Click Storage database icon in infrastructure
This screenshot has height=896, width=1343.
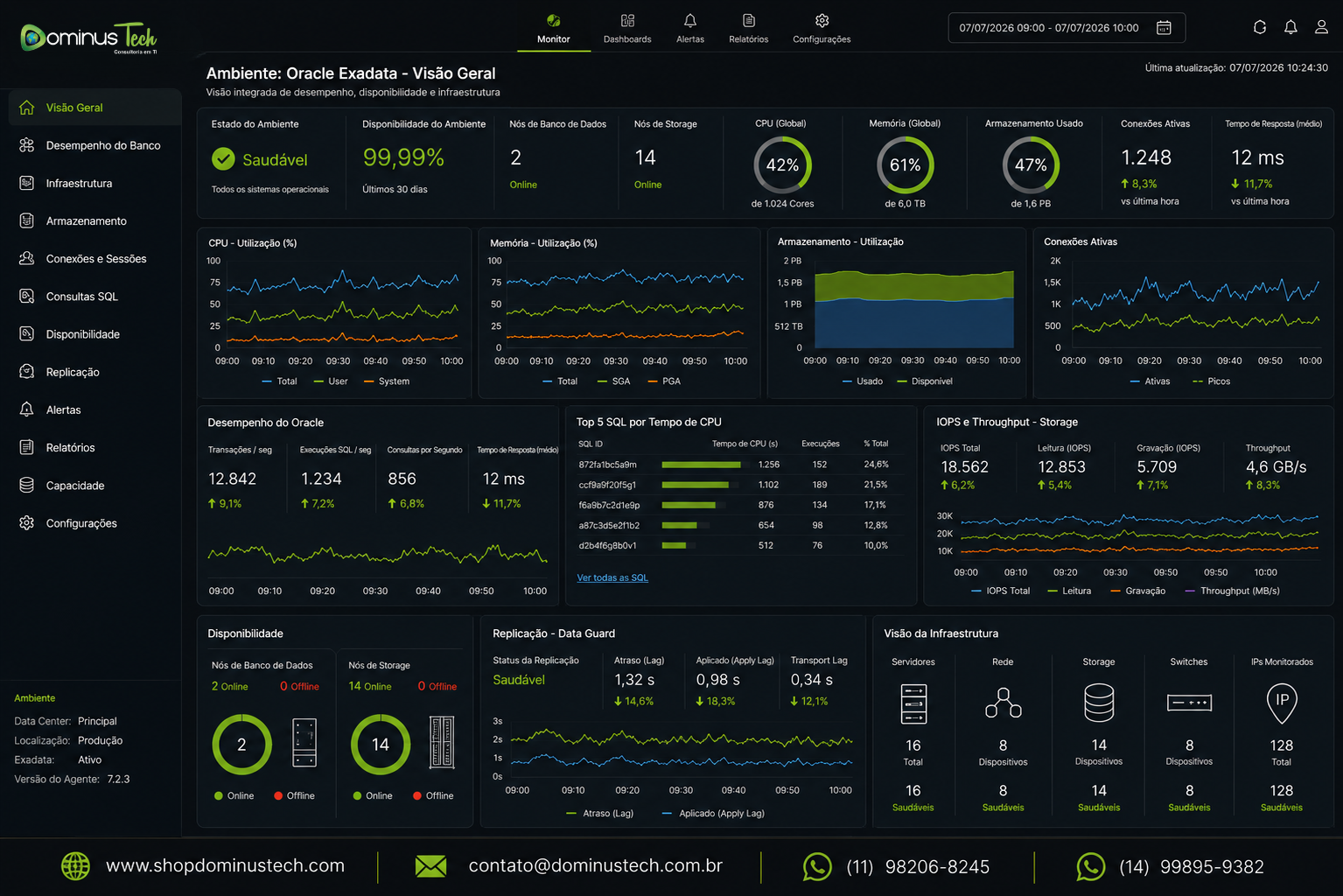(x=1099, y=703)
